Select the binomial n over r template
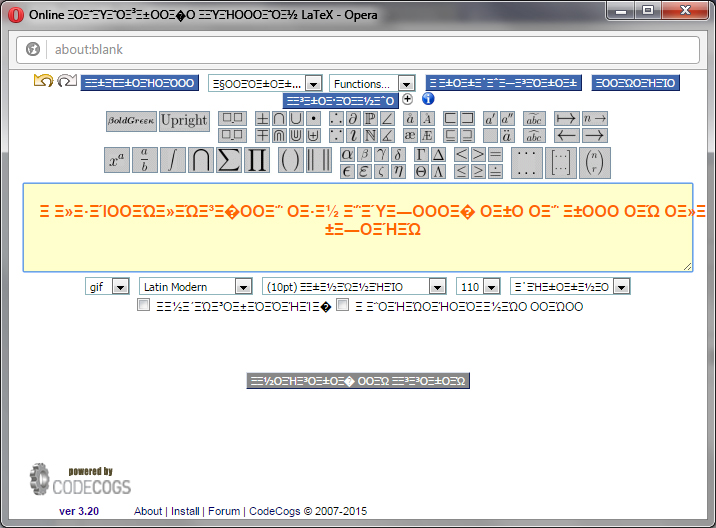 click(595, 161)
